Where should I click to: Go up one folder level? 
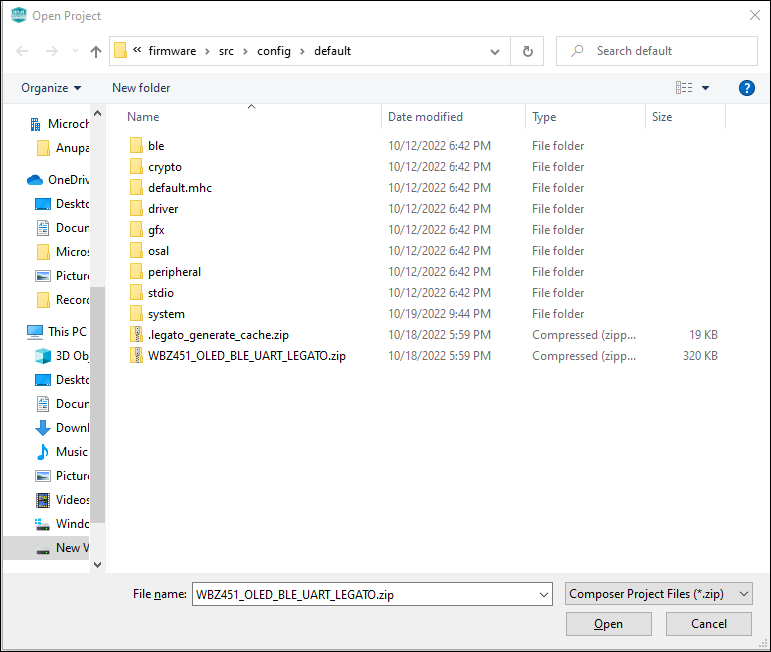pos(96,51)
